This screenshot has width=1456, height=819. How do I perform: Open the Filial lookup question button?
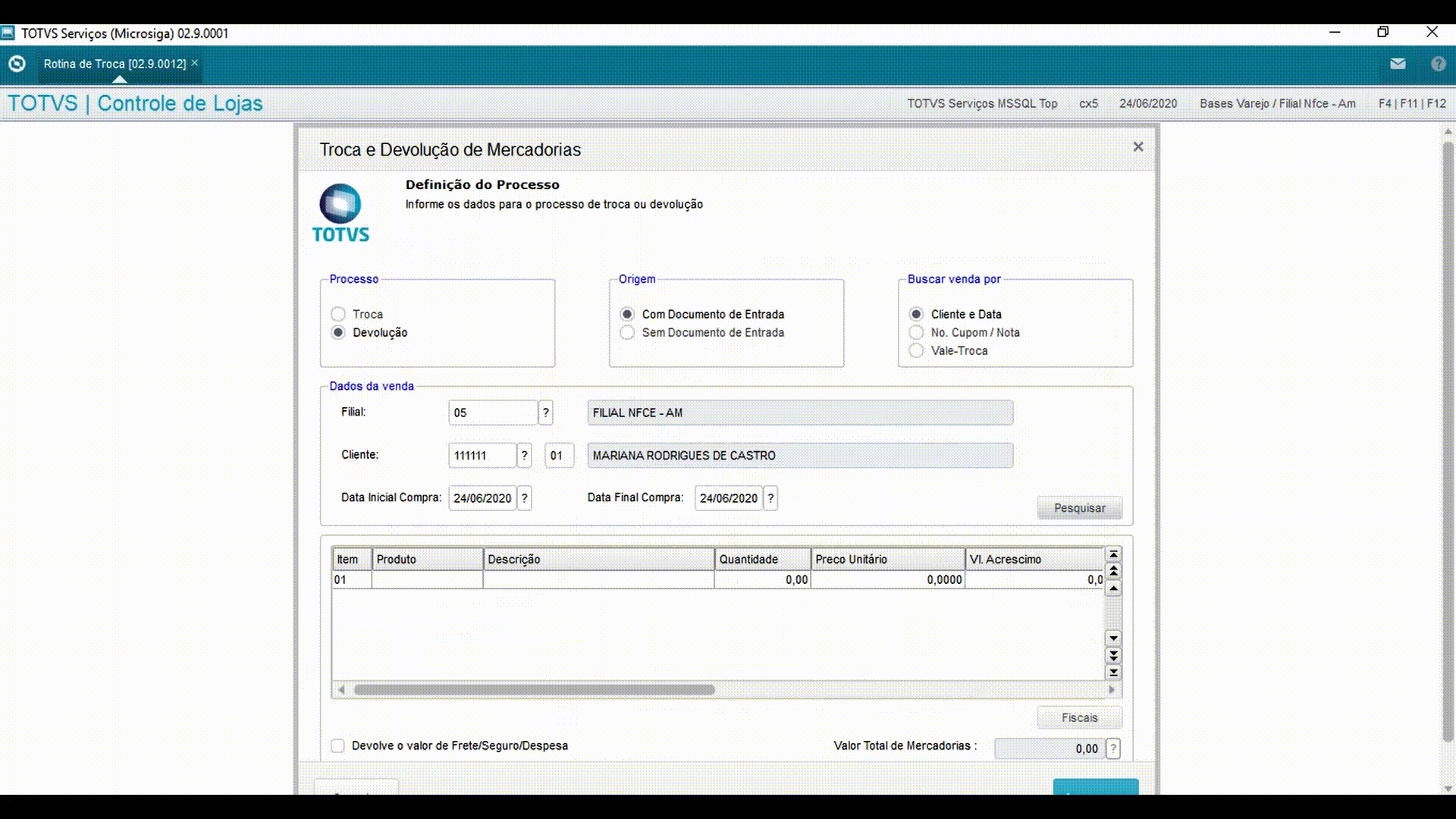546,413
